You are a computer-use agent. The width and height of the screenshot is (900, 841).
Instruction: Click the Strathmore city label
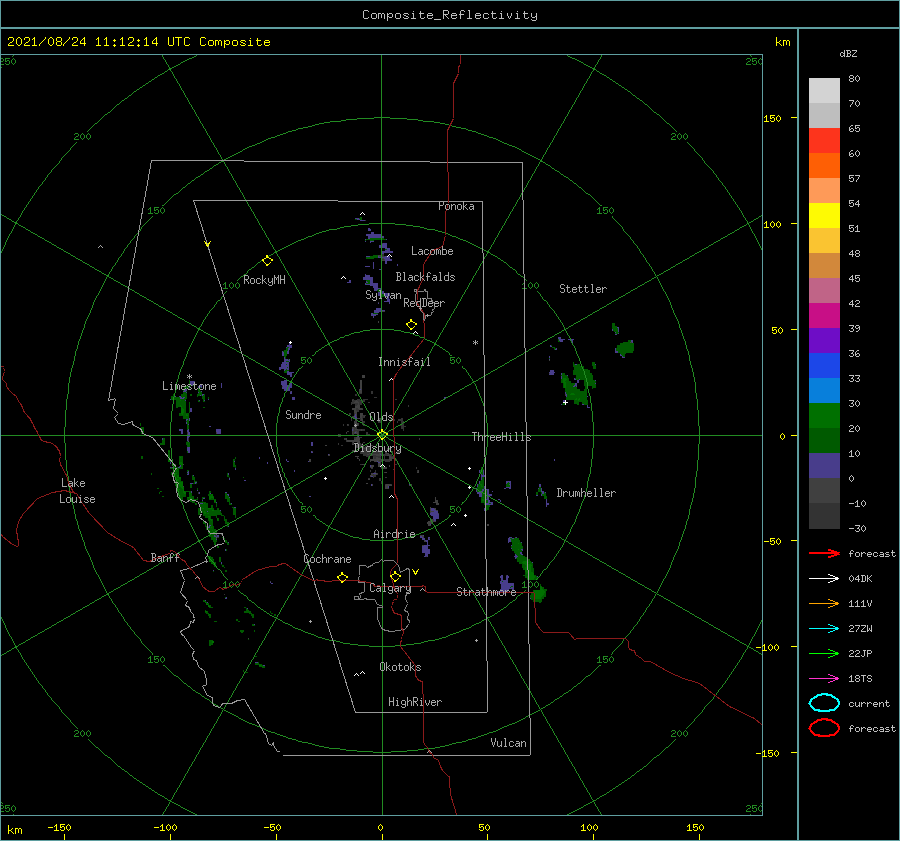tap(486, 592)
